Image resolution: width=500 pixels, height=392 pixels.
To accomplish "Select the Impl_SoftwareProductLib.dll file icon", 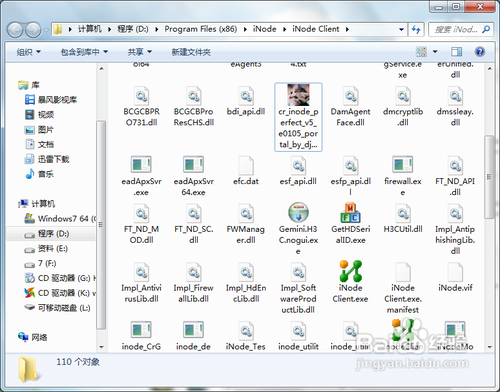I will point(298,272).
